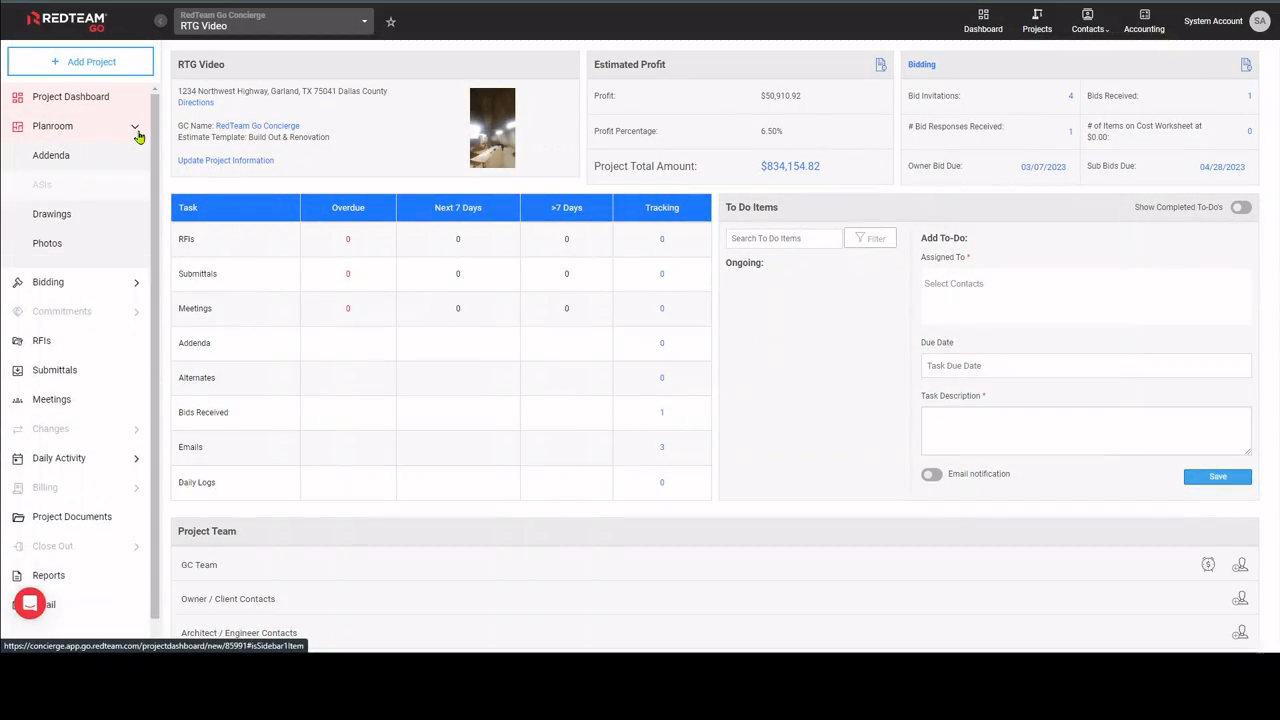Image resolution: width=1280 pixels, height=720 pixels.
Task: Click the Bidding panel title link
Action: [922, 64]
